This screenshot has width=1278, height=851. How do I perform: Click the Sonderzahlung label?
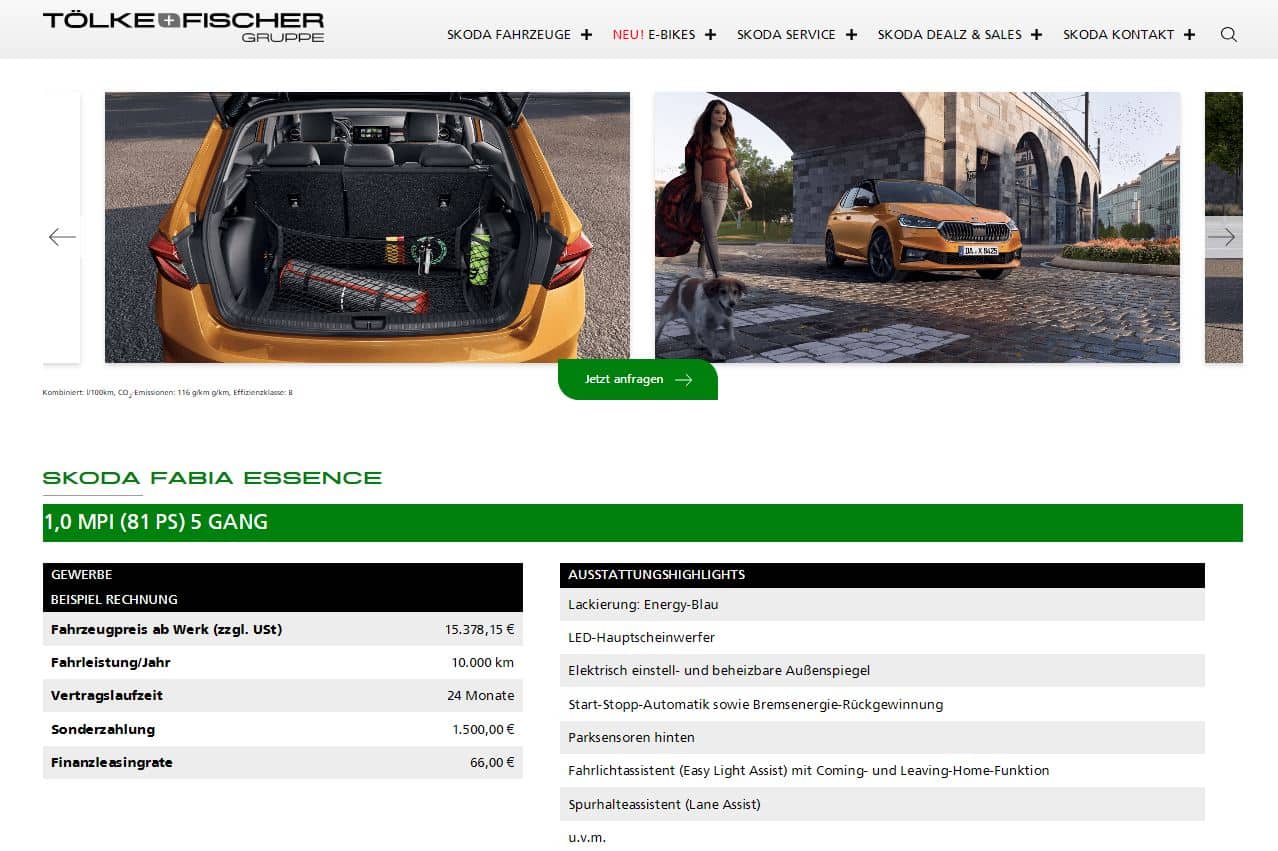click(x=103, y=729)
